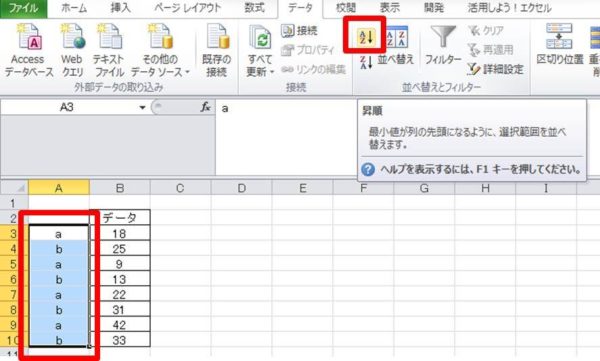Screen dimensions: 600x361
Task: Select row 9 header
Action: (14, 325)
